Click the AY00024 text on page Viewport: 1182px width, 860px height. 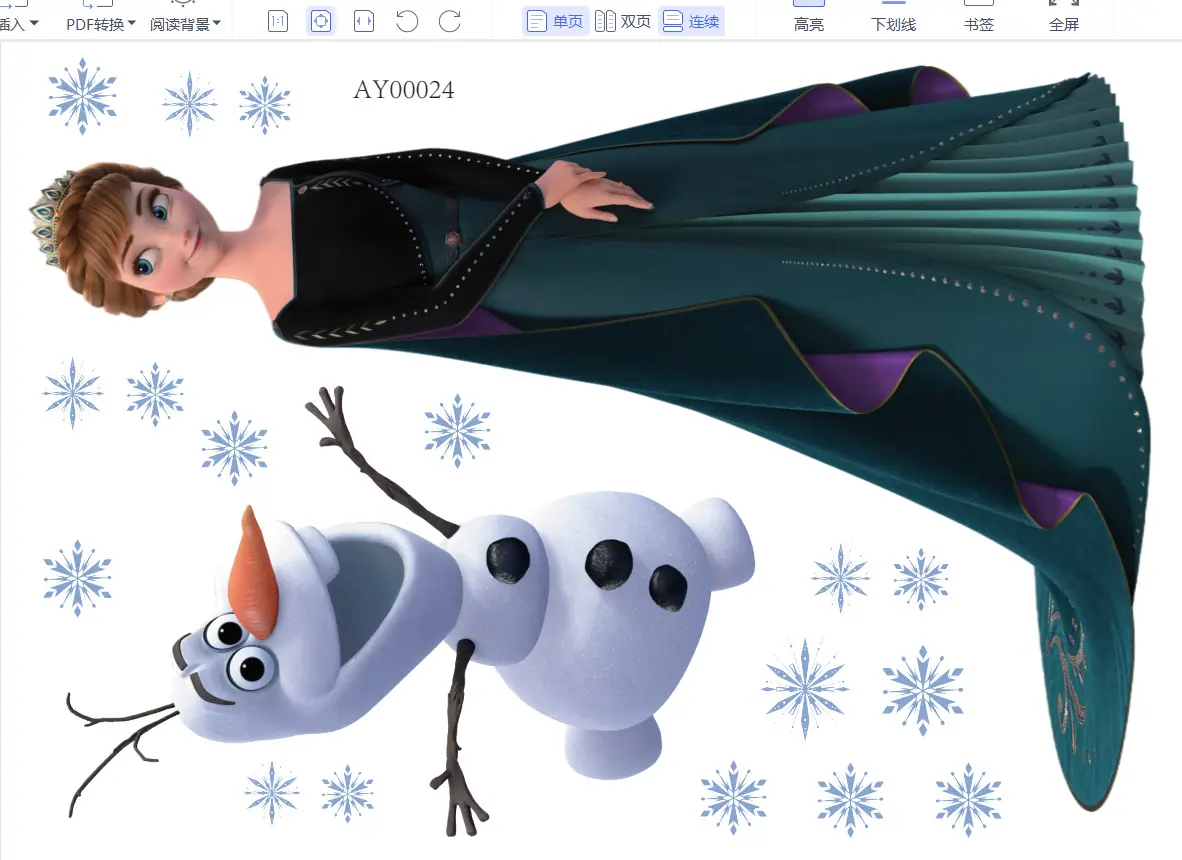click(404, 90)
